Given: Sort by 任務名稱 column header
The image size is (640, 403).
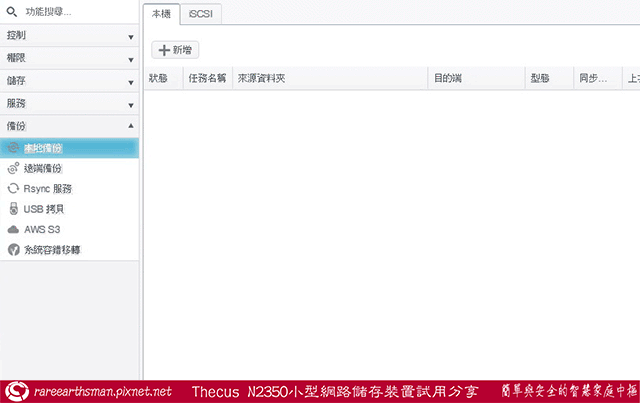Looking at the screenshot, I should pos(205,78).
